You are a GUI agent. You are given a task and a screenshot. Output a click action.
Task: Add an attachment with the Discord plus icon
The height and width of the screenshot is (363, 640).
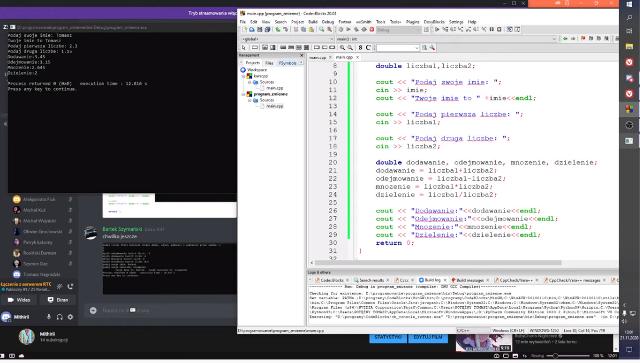click(93, 311)
